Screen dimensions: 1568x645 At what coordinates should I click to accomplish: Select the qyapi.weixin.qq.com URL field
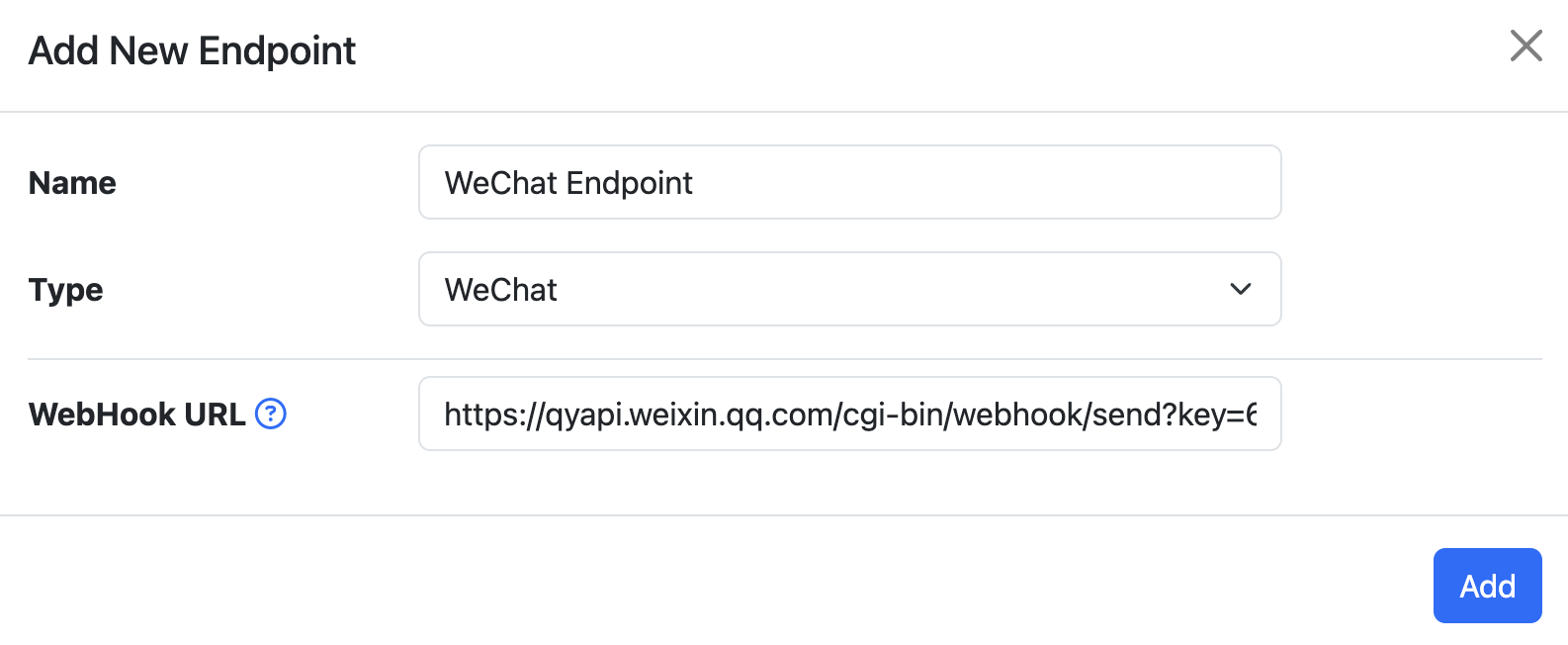(850, 414)
